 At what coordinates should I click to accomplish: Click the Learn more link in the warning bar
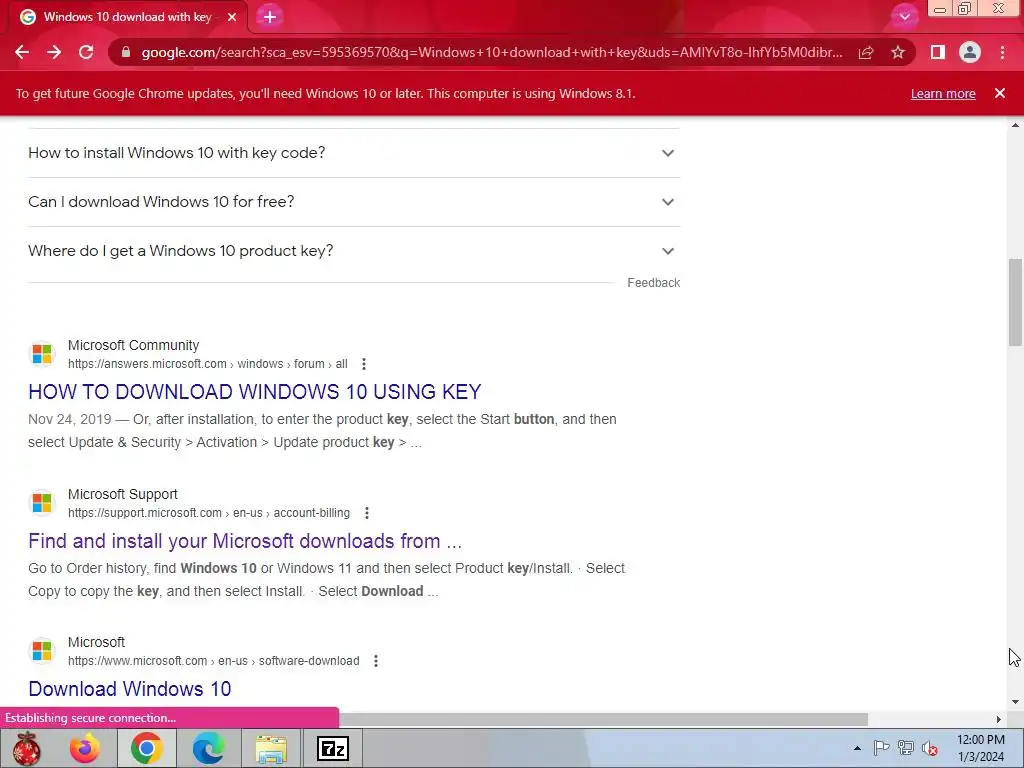pos(943,93)
